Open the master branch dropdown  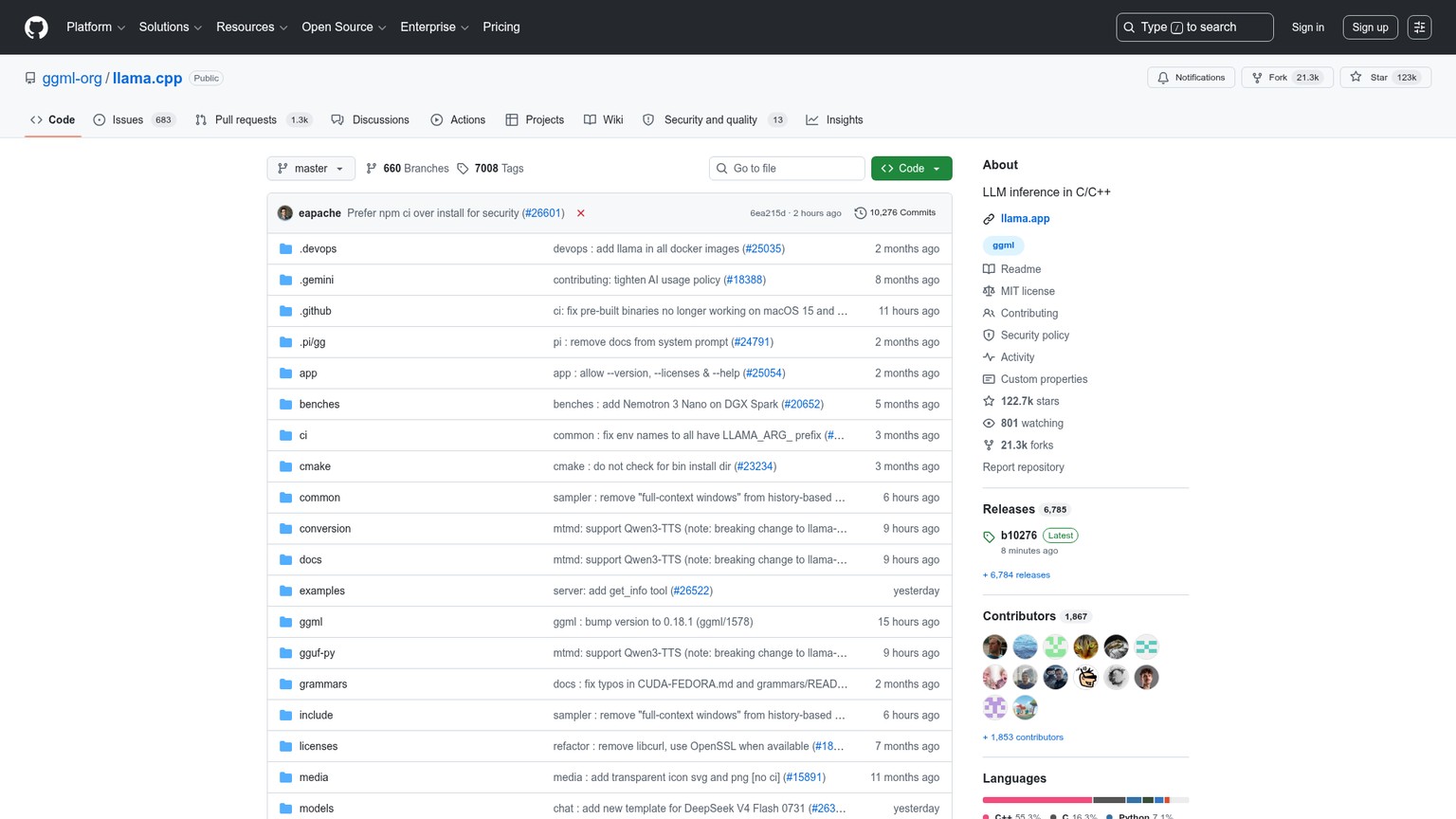311,169
